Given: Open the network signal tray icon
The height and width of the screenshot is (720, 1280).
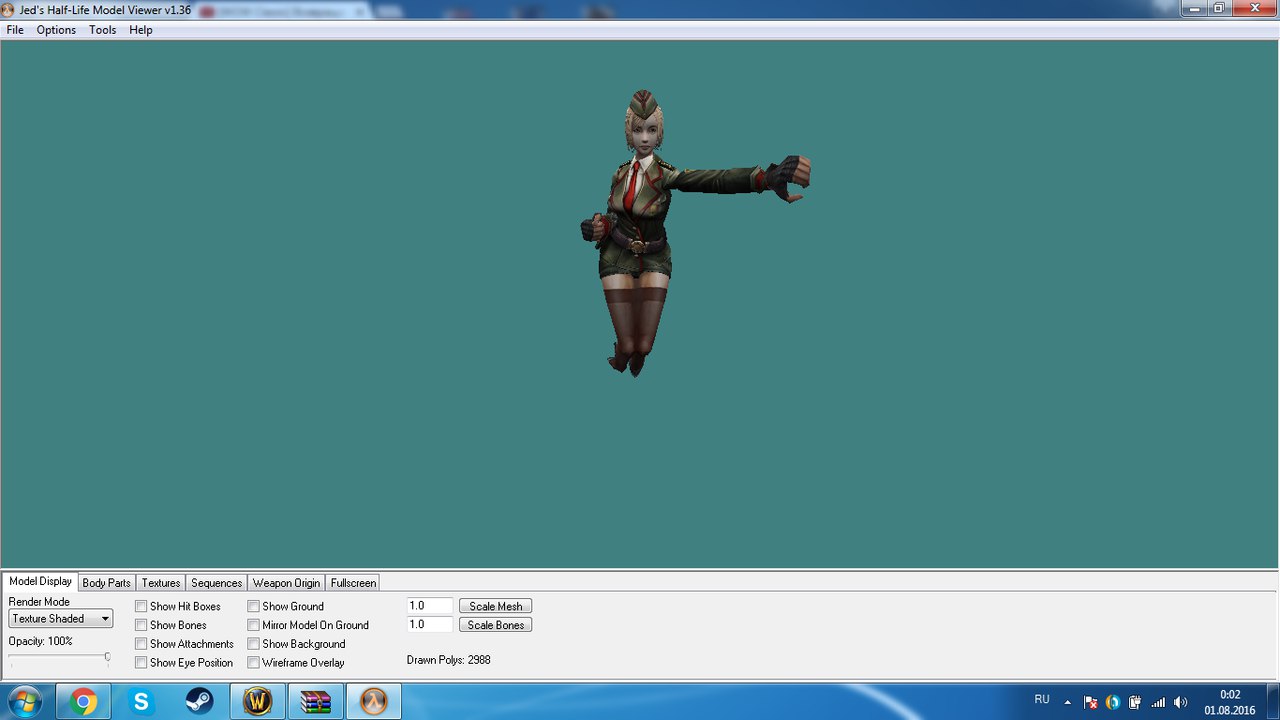Looking at the screenshot, I should coord(1158,702).
